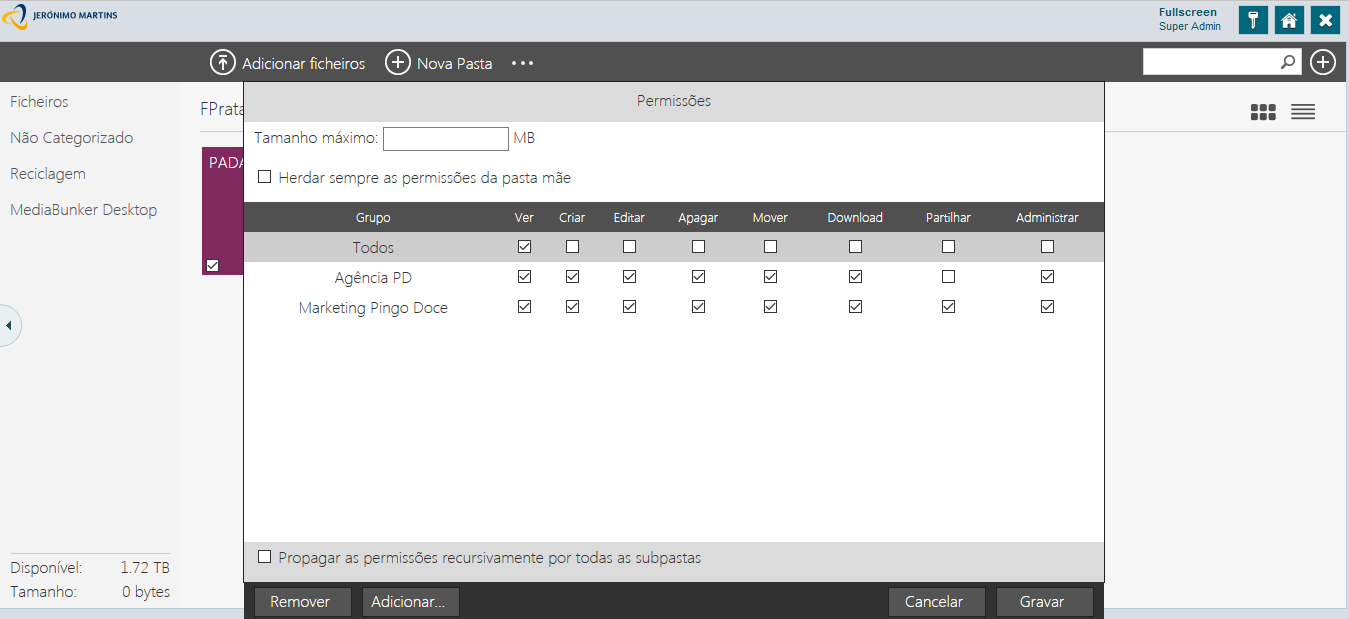This screenshot has height=619, width=1349.
Task: Click the Nova Pasta plus icon
Action: coord(398,62)
